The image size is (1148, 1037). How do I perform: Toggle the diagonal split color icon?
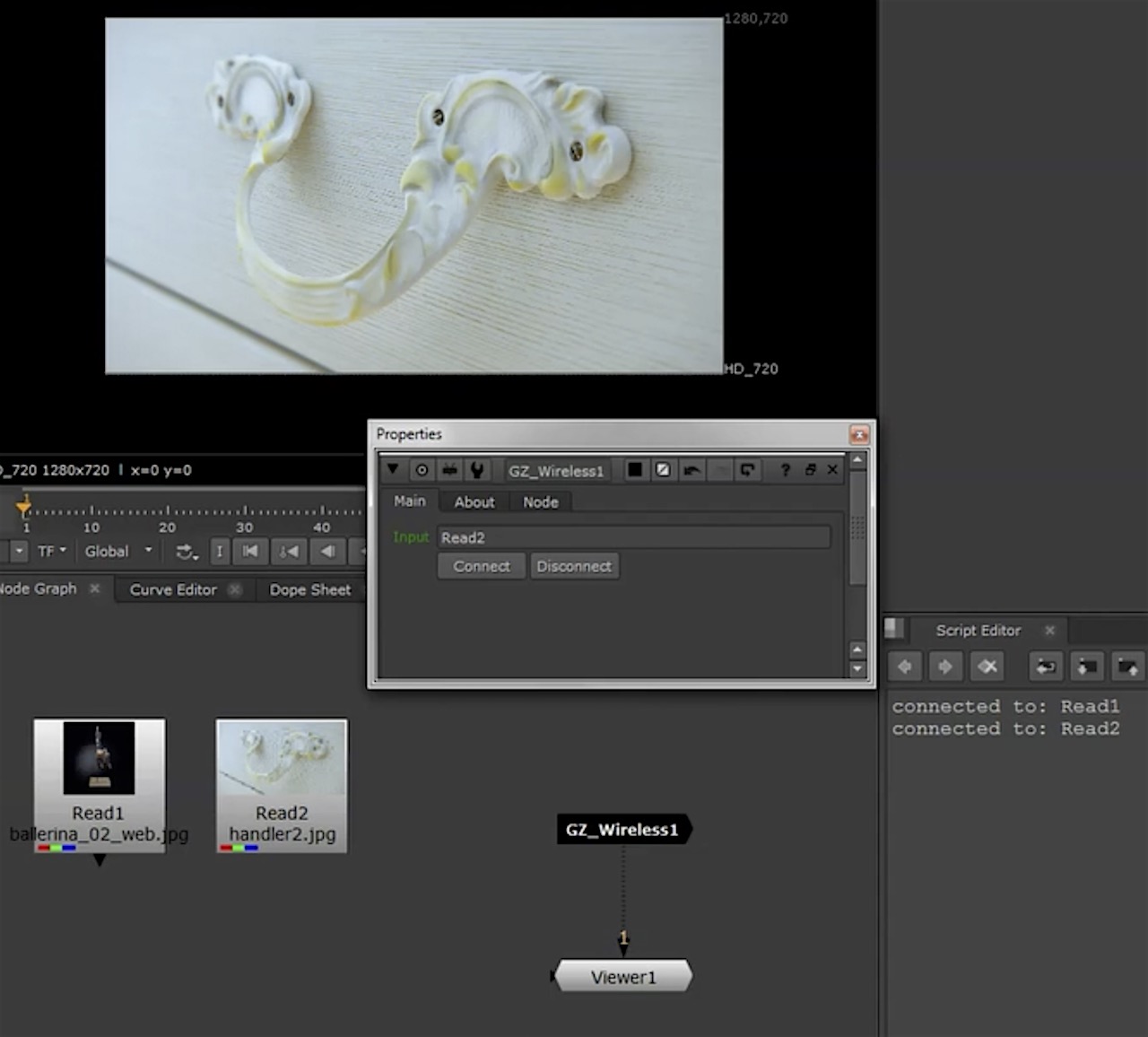coord(663,470)
